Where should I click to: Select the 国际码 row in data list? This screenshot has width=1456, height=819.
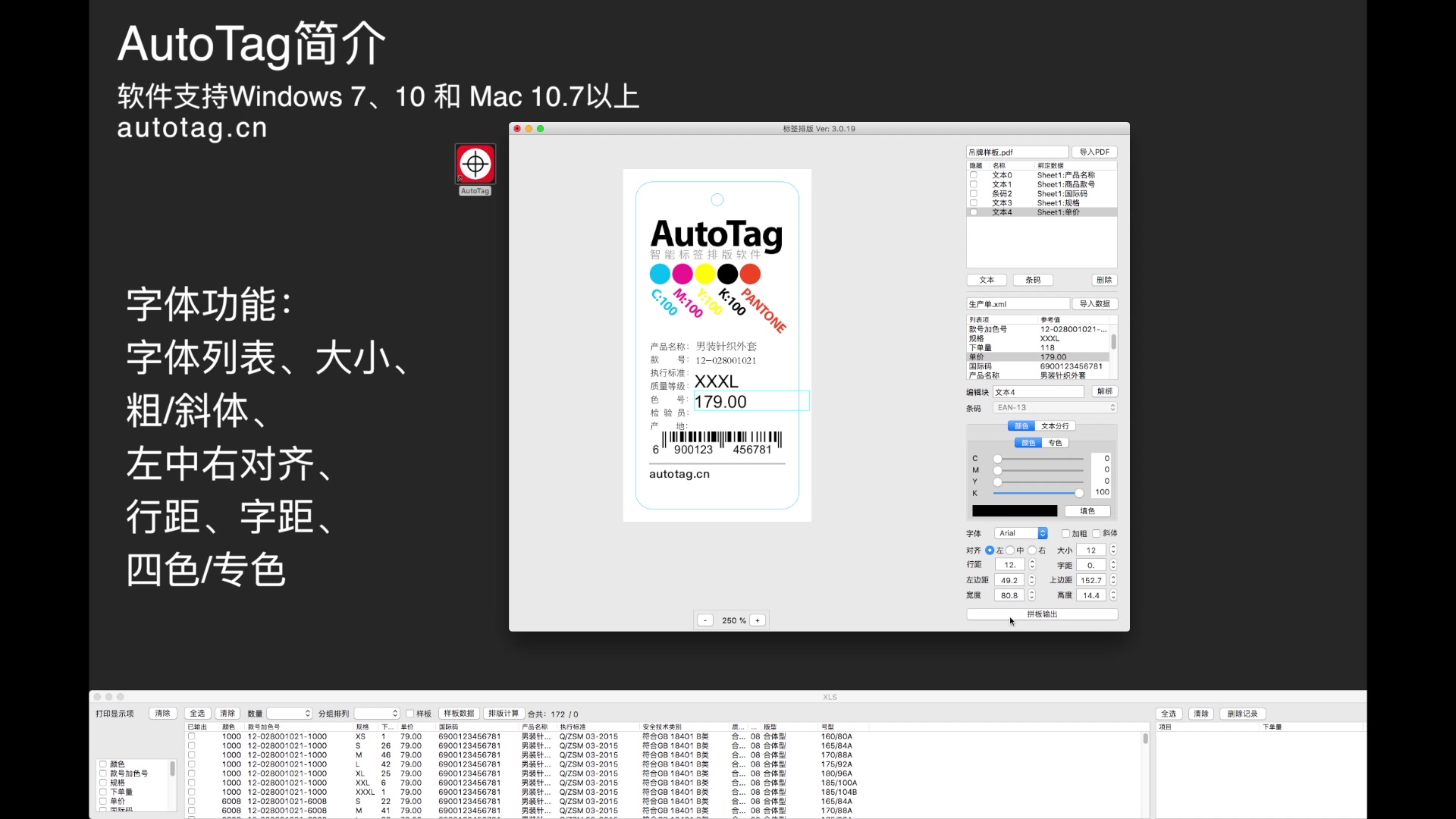tap(1038, 366)
